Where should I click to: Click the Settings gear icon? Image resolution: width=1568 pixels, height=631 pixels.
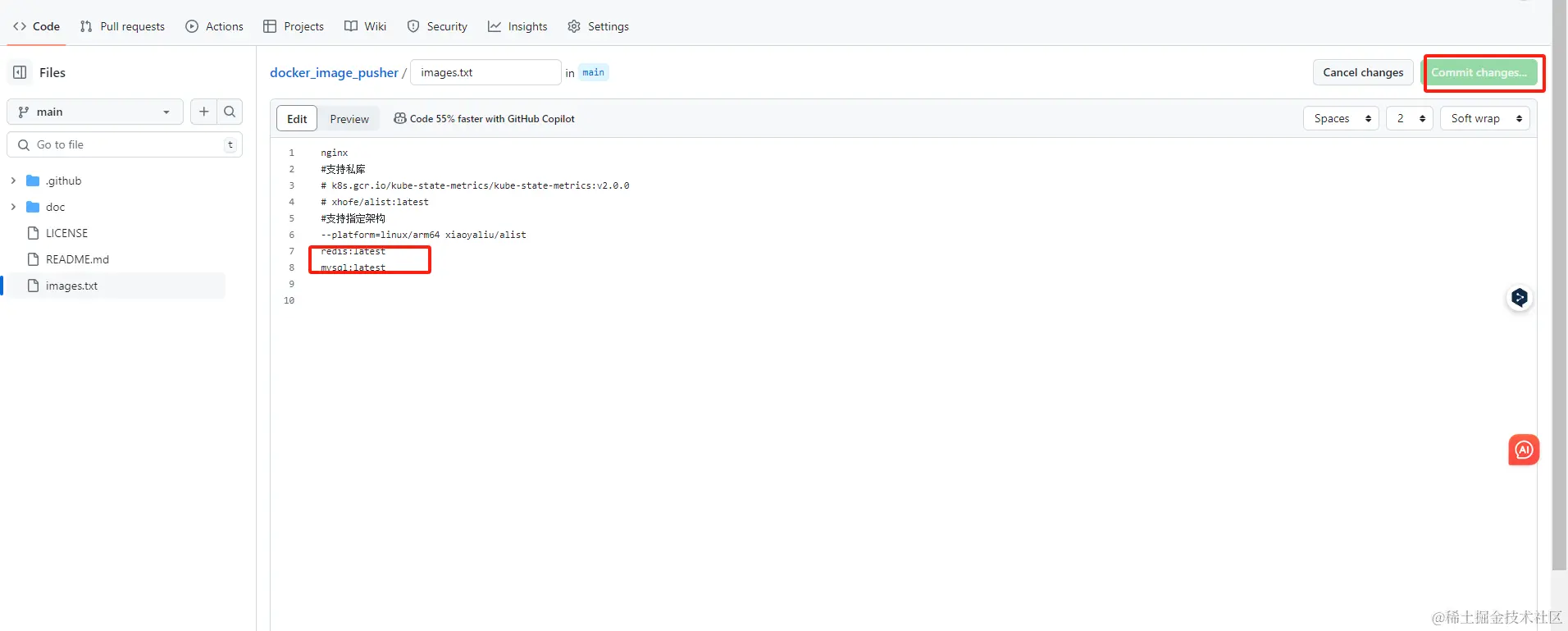pos(574,26)
